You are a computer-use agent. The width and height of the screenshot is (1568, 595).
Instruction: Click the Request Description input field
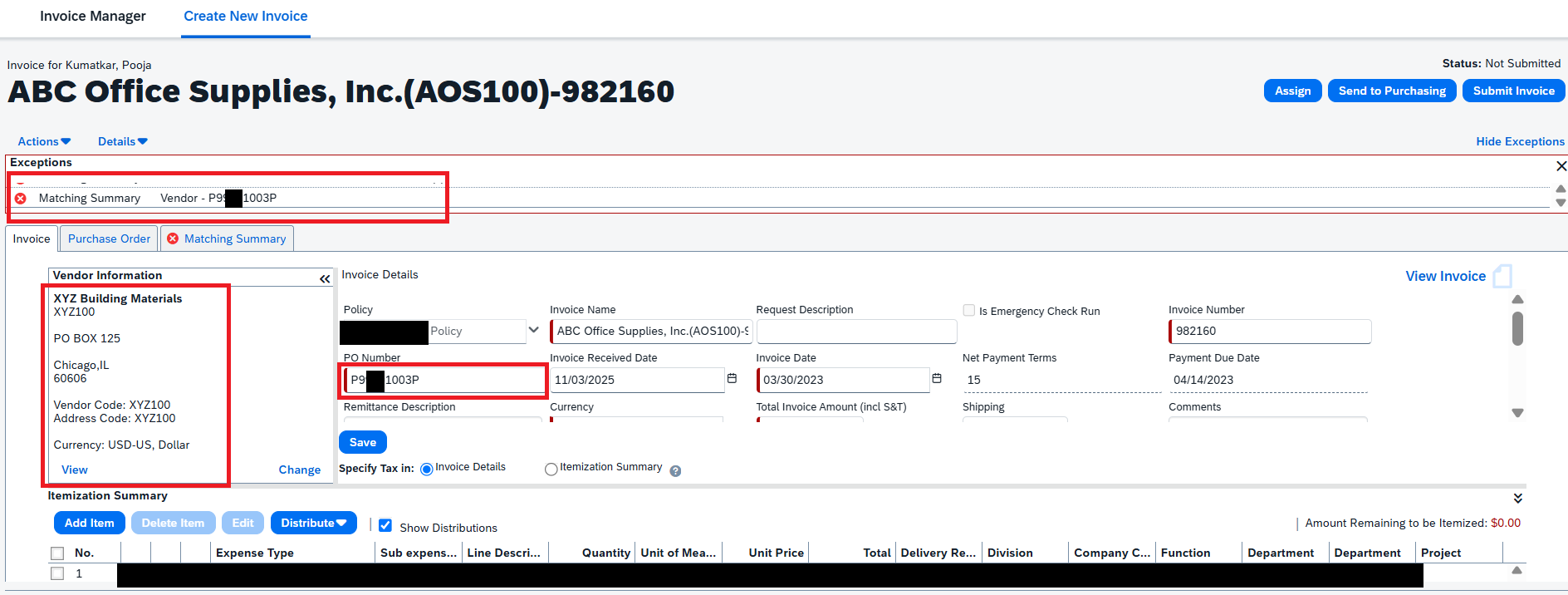pos(857,331)
